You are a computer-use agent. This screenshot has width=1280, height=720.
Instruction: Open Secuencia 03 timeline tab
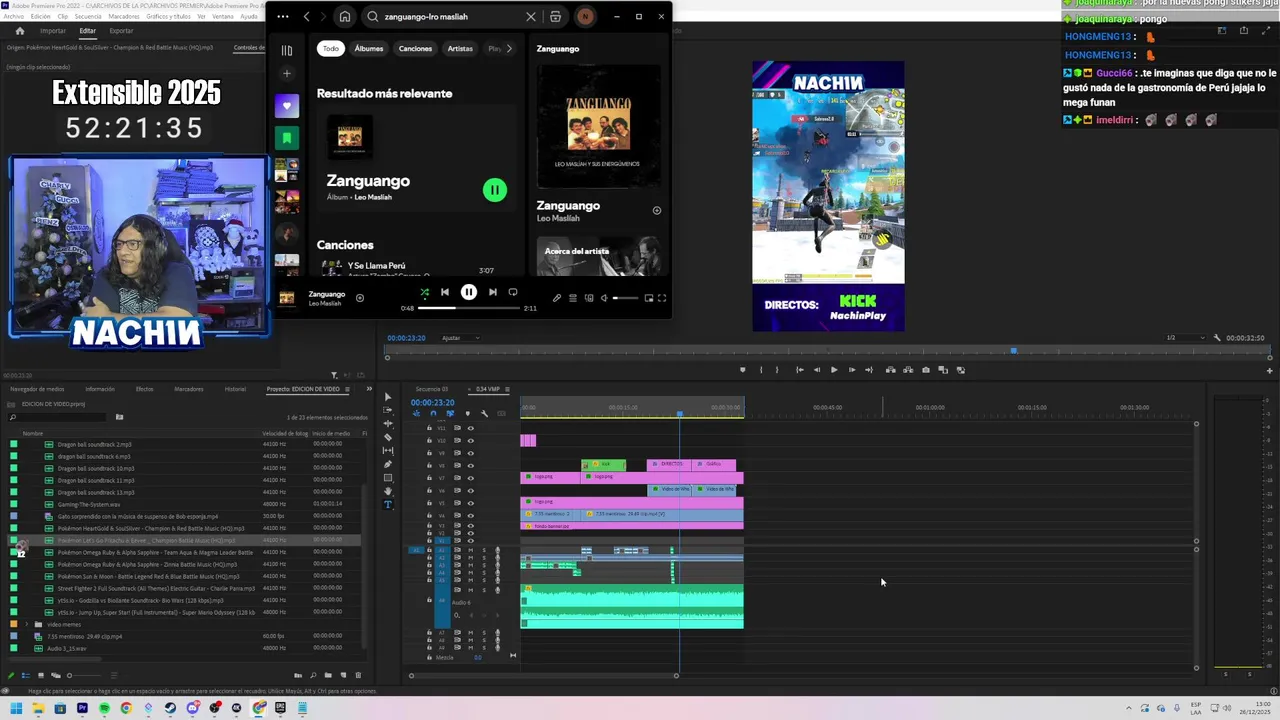(x=432, y=389)
